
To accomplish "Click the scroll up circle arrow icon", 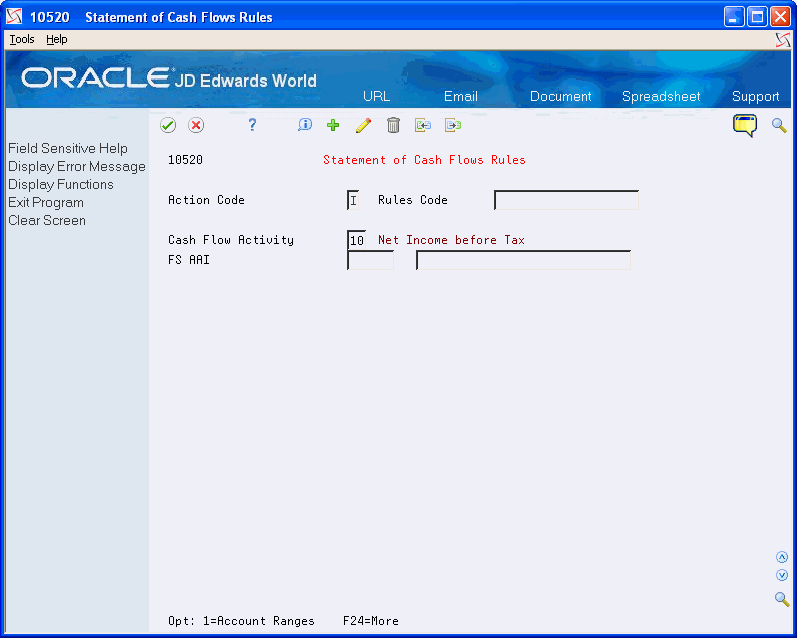I will [x=782, y=557].
